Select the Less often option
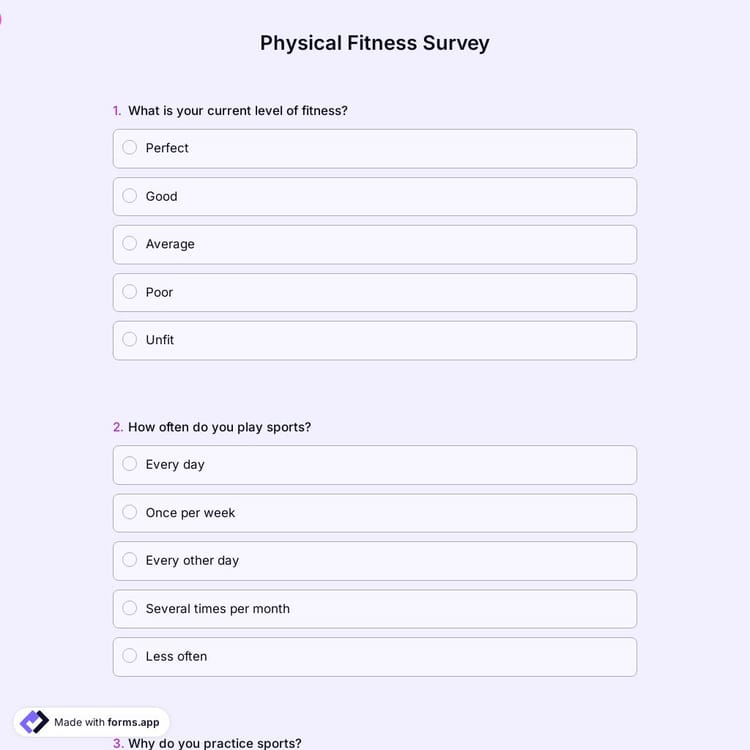Screen dimensions: 750x750 point(130,656)
